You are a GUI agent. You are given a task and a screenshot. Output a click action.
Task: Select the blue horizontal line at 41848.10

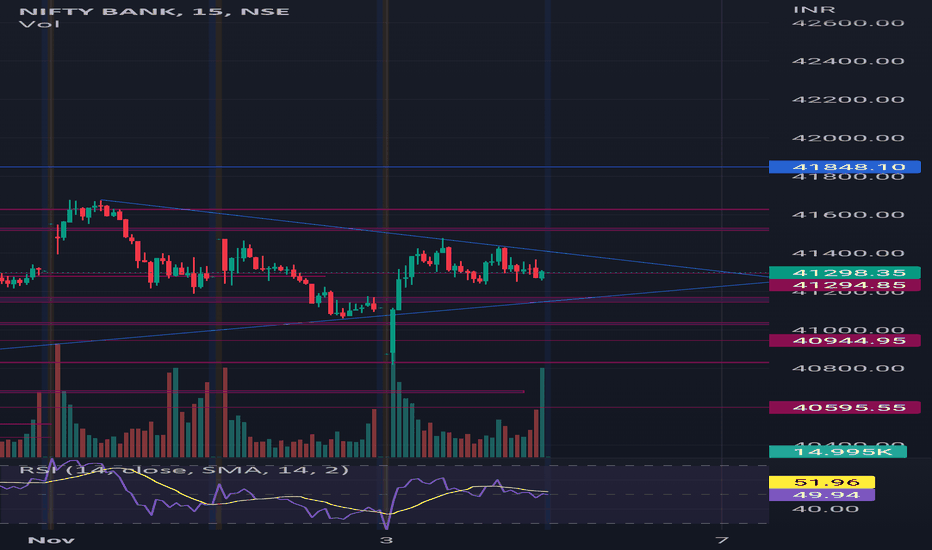coord(384,167)
